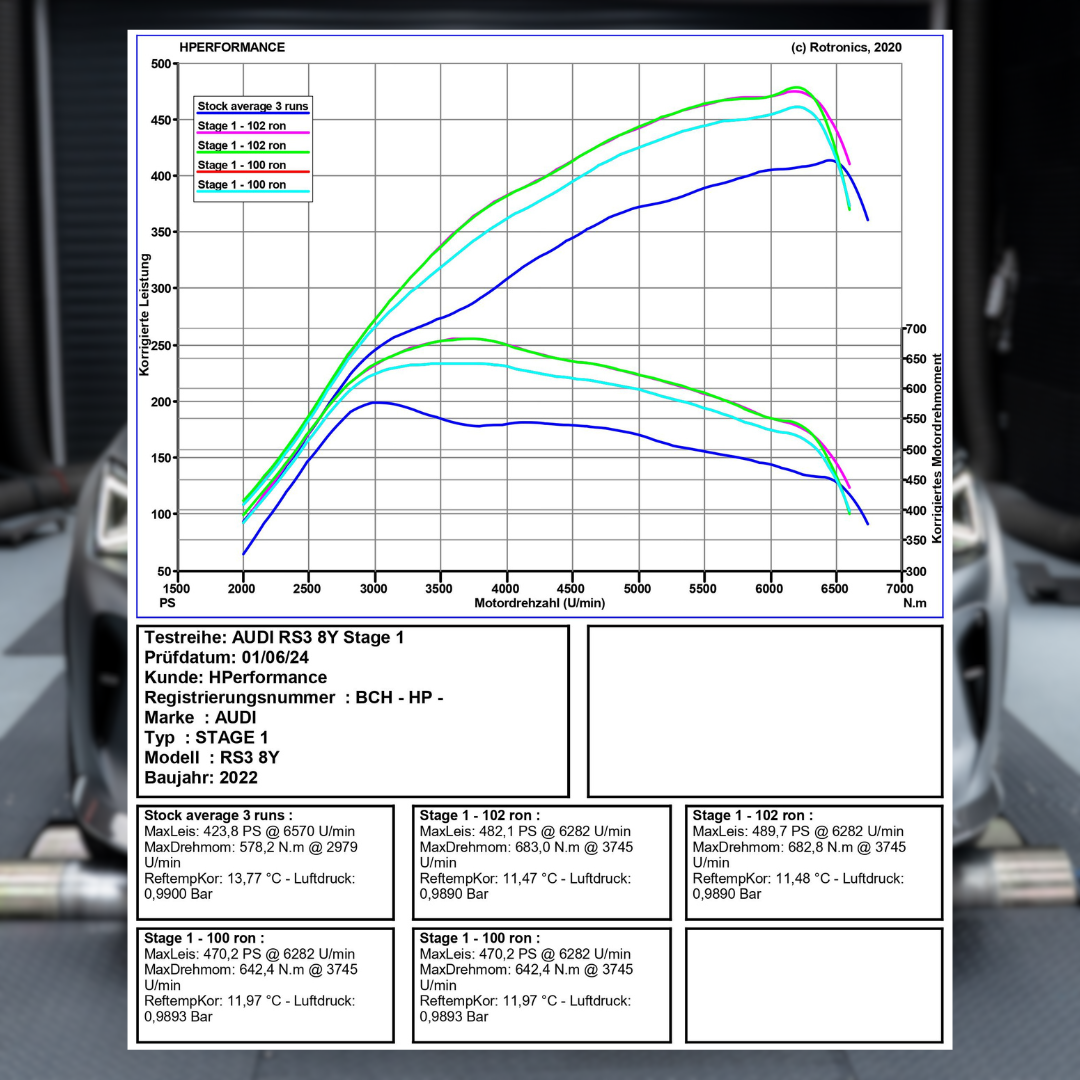Open the "Stock average 3 runs :" results box heading

tap(218, 816)
